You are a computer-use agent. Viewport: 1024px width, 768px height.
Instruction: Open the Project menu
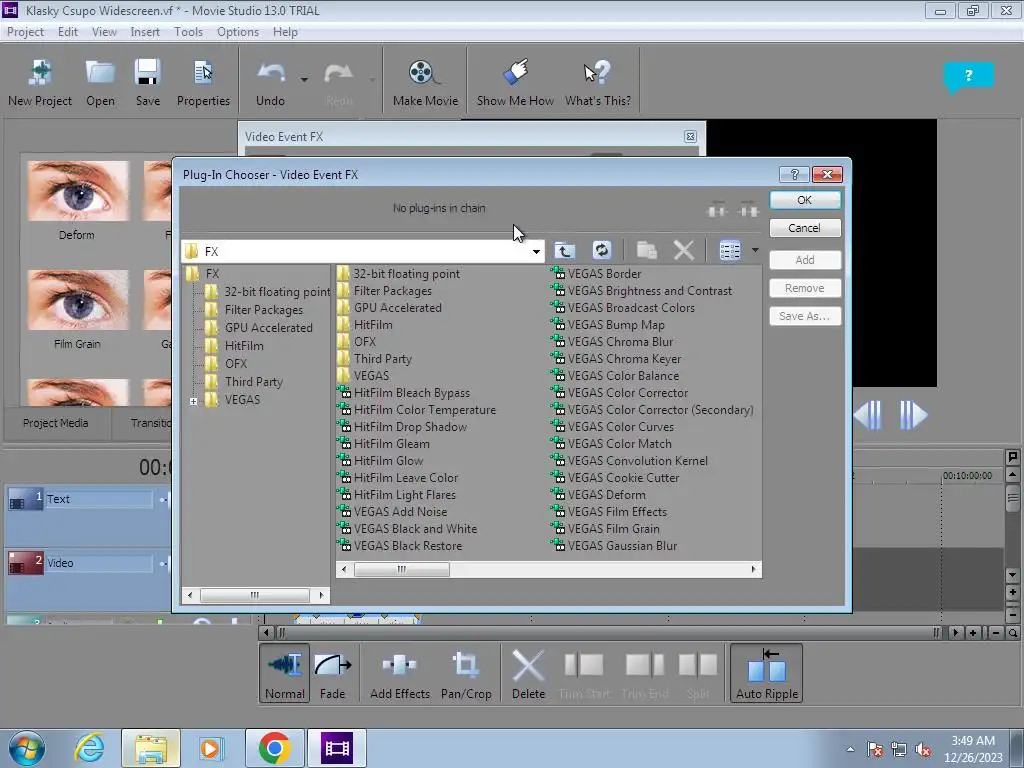pyautogui.click(x=25, y=32)
